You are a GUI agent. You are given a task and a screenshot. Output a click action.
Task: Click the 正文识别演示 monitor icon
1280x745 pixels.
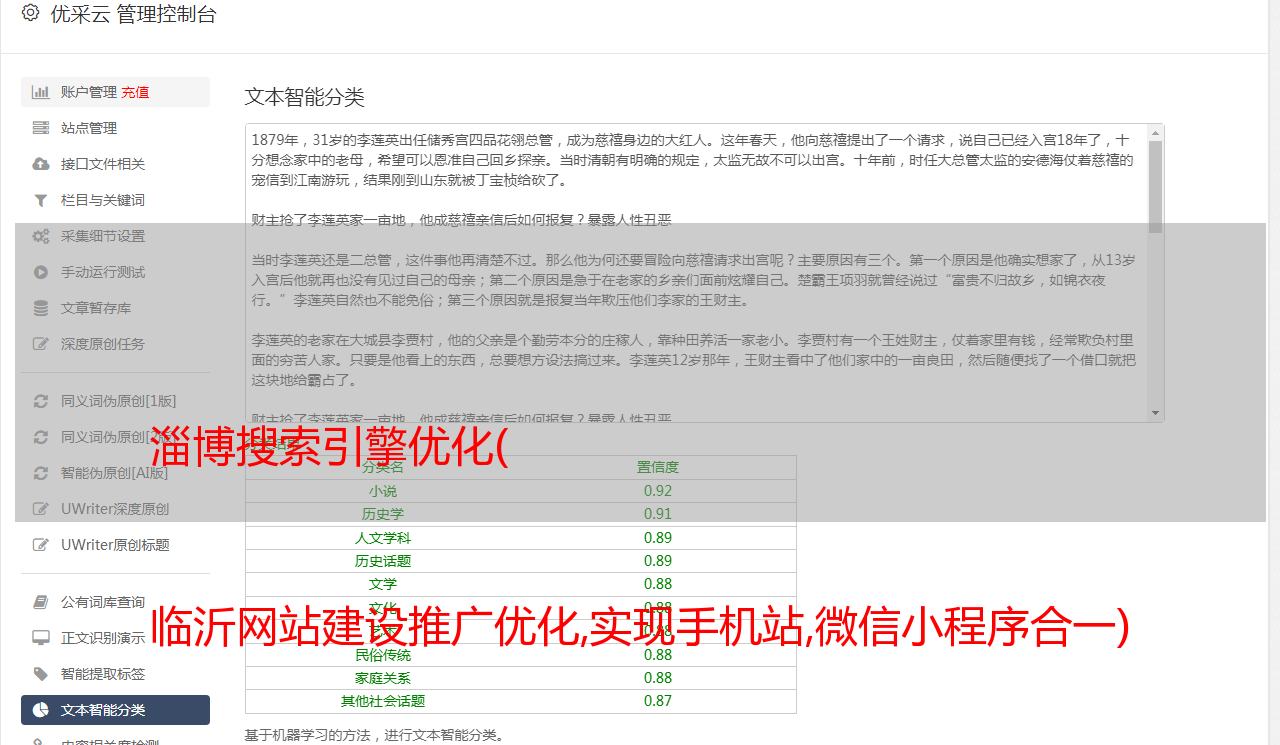point(41,638)
